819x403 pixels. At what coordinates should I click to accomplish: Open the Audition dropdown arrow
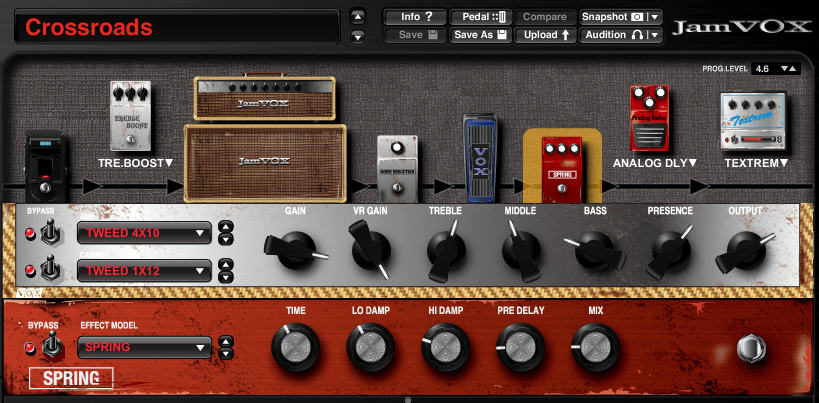click(x=655, y=35)
